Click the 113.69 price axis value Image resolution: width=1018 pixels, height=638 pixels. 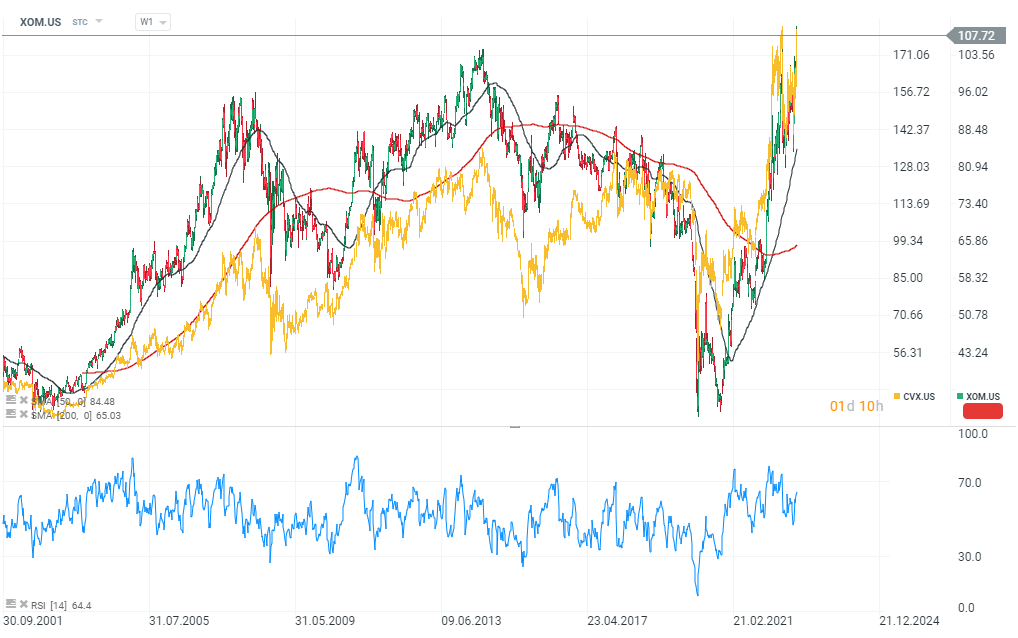912,204
